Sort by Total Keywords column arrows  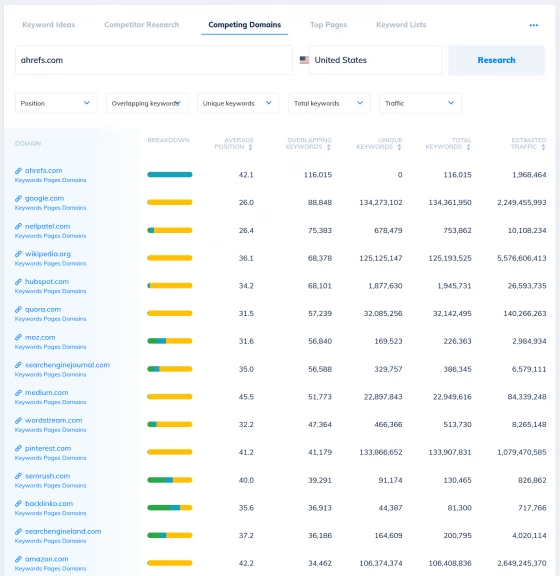(x=468, y=147)
